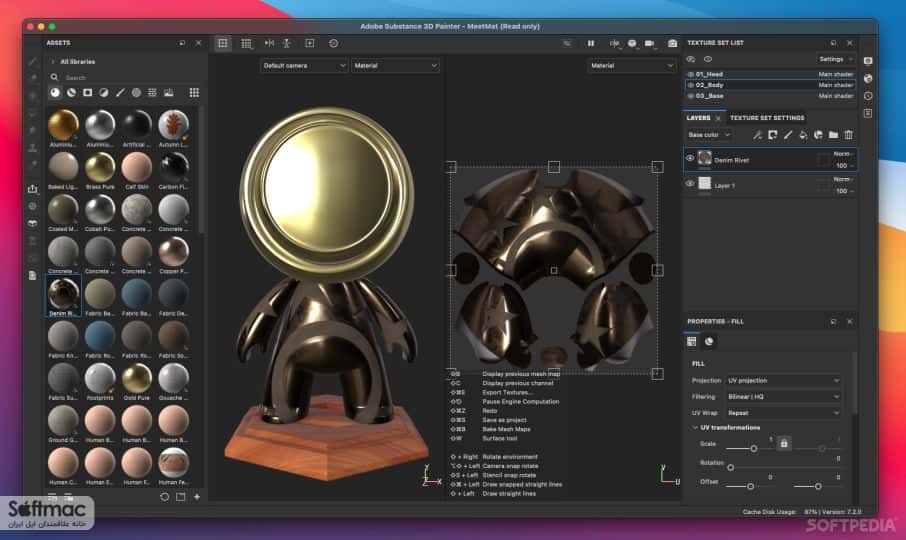The height and width of the screenshot is (540, 906).
Task: Switch to Texture Set Settings tab
Action: click(767, 118)
